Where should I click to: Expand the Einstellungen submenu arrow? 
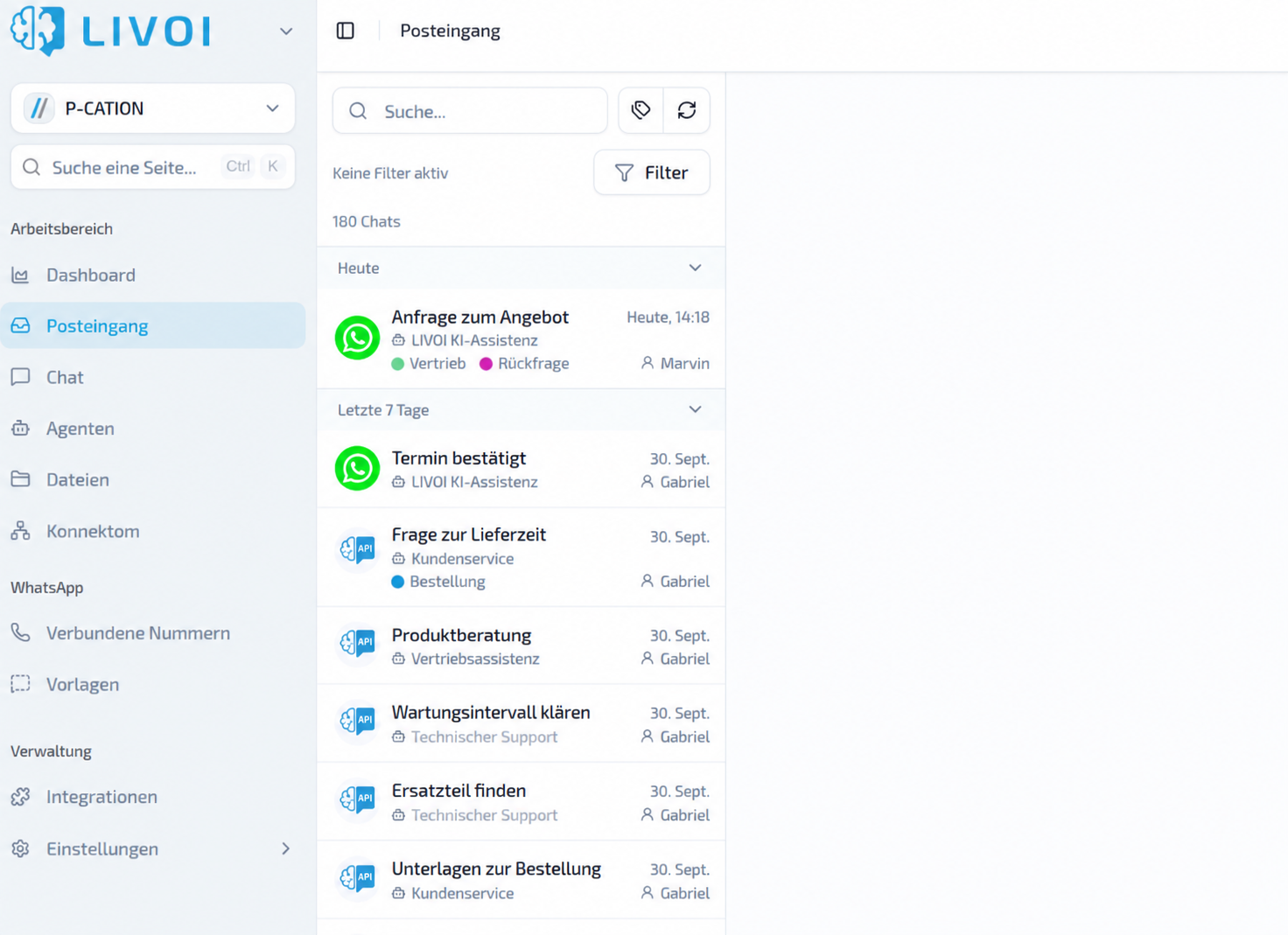click(x=286, y=848)
